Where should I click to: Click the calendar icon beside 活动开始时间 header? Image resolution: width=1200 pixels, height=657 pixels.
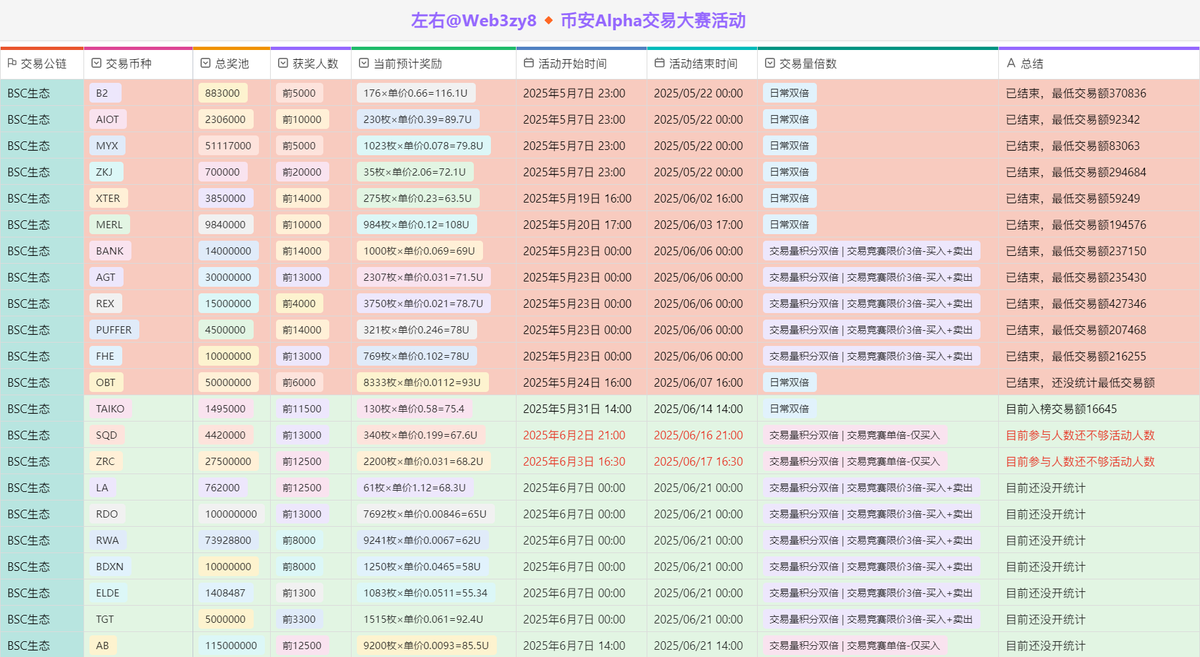tap(529, 63)
